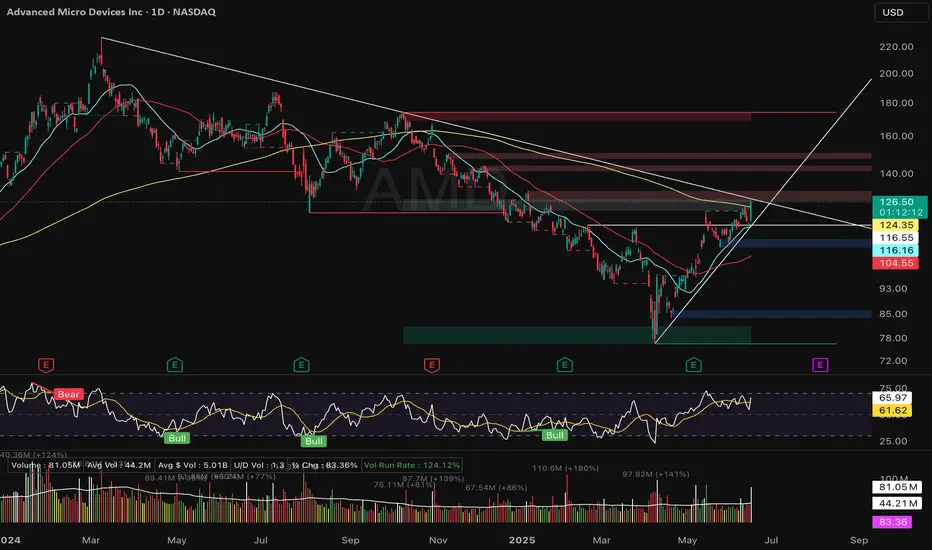The width and height of the screenshot is (932, 550).
Task: Open the green earnings marker for August 2024
Action: tap(301, 364)
